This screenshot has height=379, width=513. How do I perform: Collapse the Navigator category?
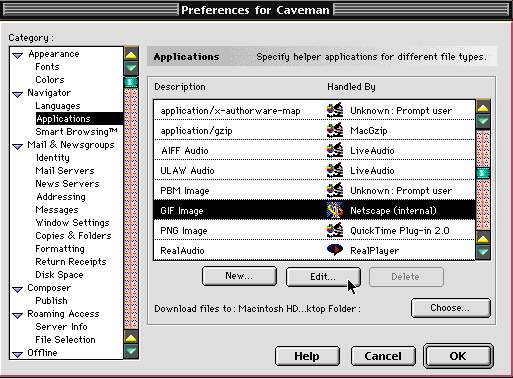click(x=17, y=94)
